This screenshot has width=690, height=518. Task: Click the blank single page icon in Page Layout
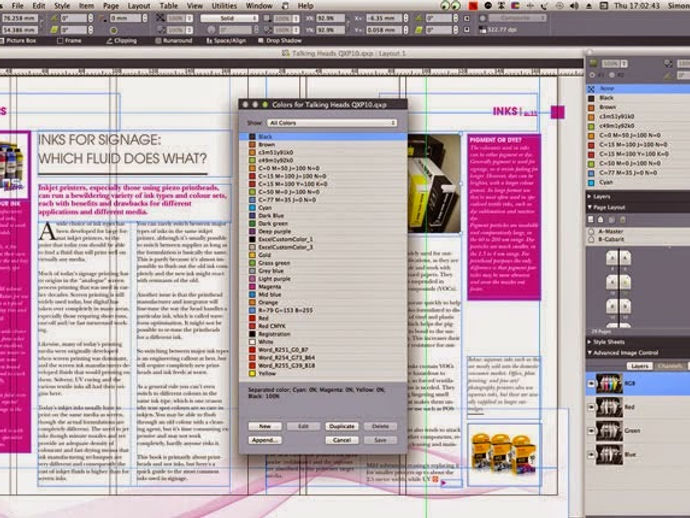pyautogui.click(x=591, y=219)
